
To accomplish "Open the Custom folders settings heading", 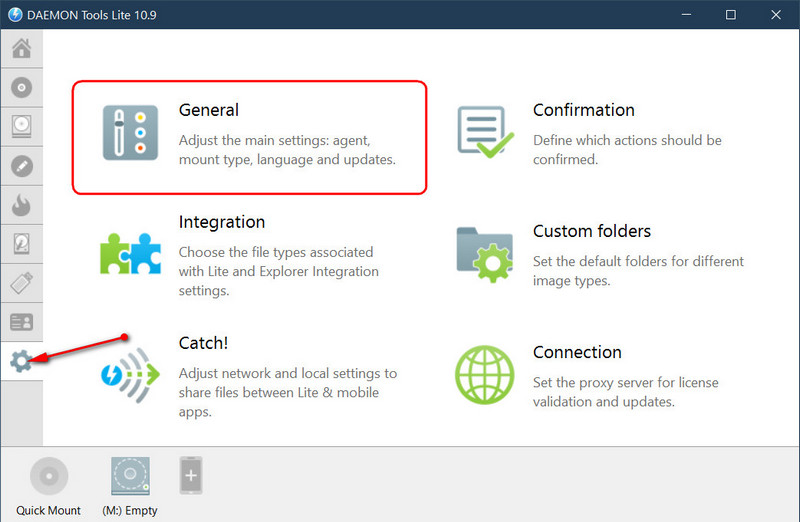I will coord(592,231).
